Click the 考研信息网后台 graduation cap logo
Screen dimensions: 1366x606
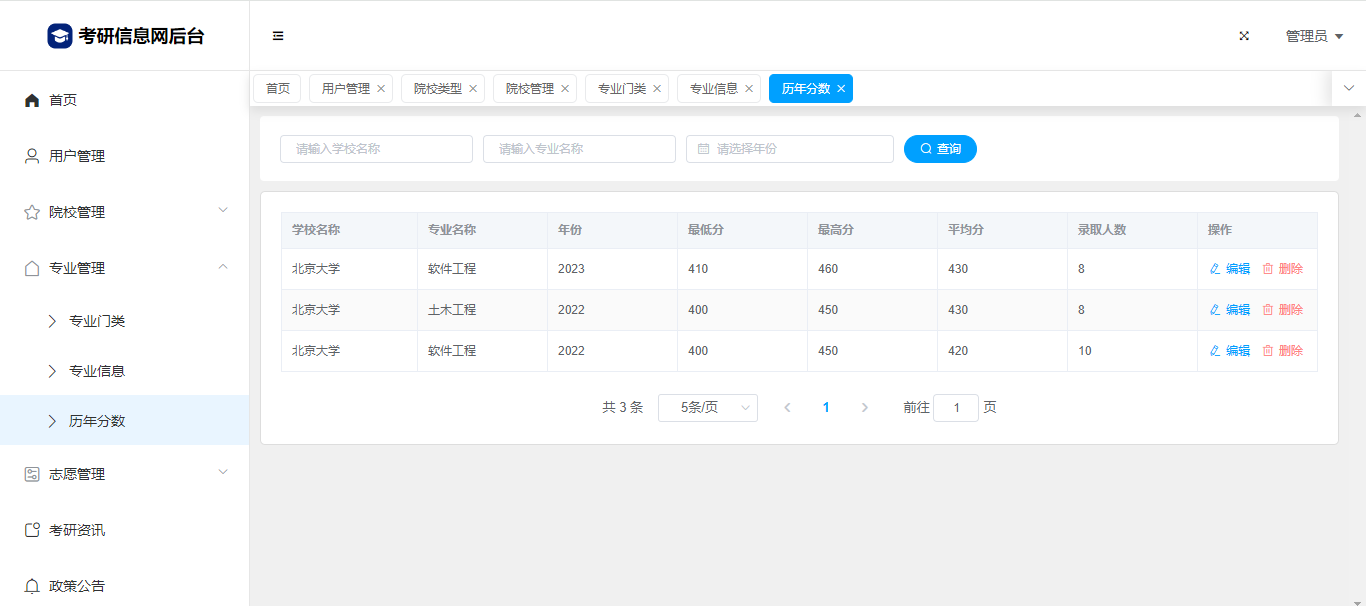click(60, 36)
